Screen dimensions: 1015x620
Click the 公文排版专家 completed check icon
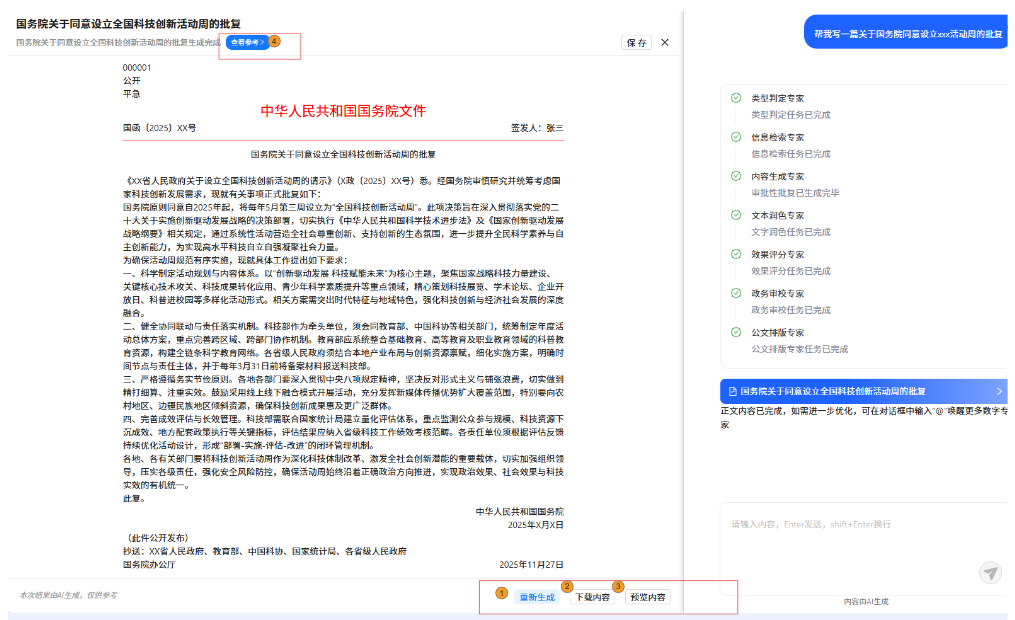click(736, 332)
